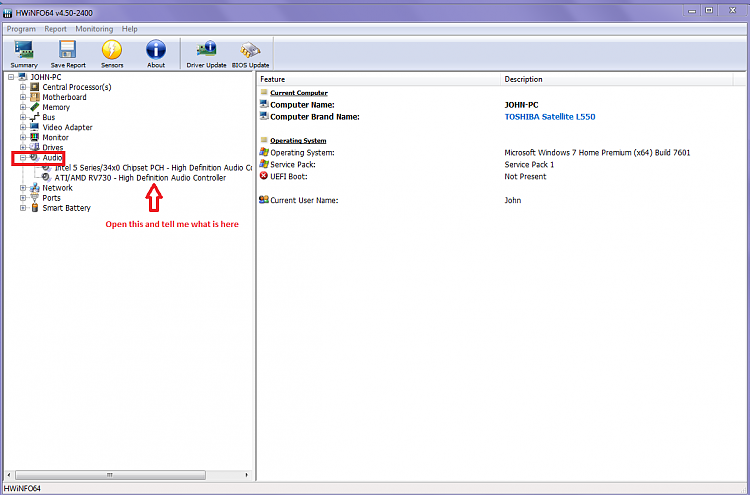Select the Bus tree icon

point(34,117)
